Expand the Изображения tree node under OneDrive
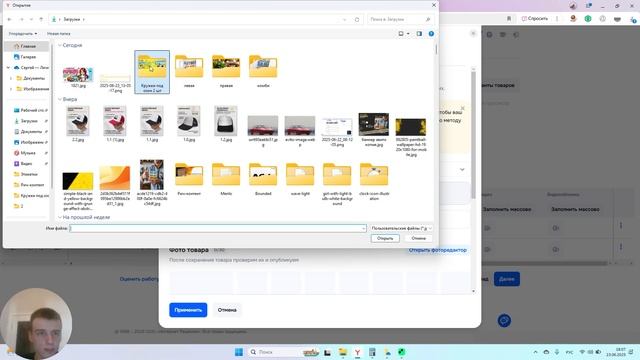This screenshot has height=360, width=640. pyautogui.click(x=11, y=89)
